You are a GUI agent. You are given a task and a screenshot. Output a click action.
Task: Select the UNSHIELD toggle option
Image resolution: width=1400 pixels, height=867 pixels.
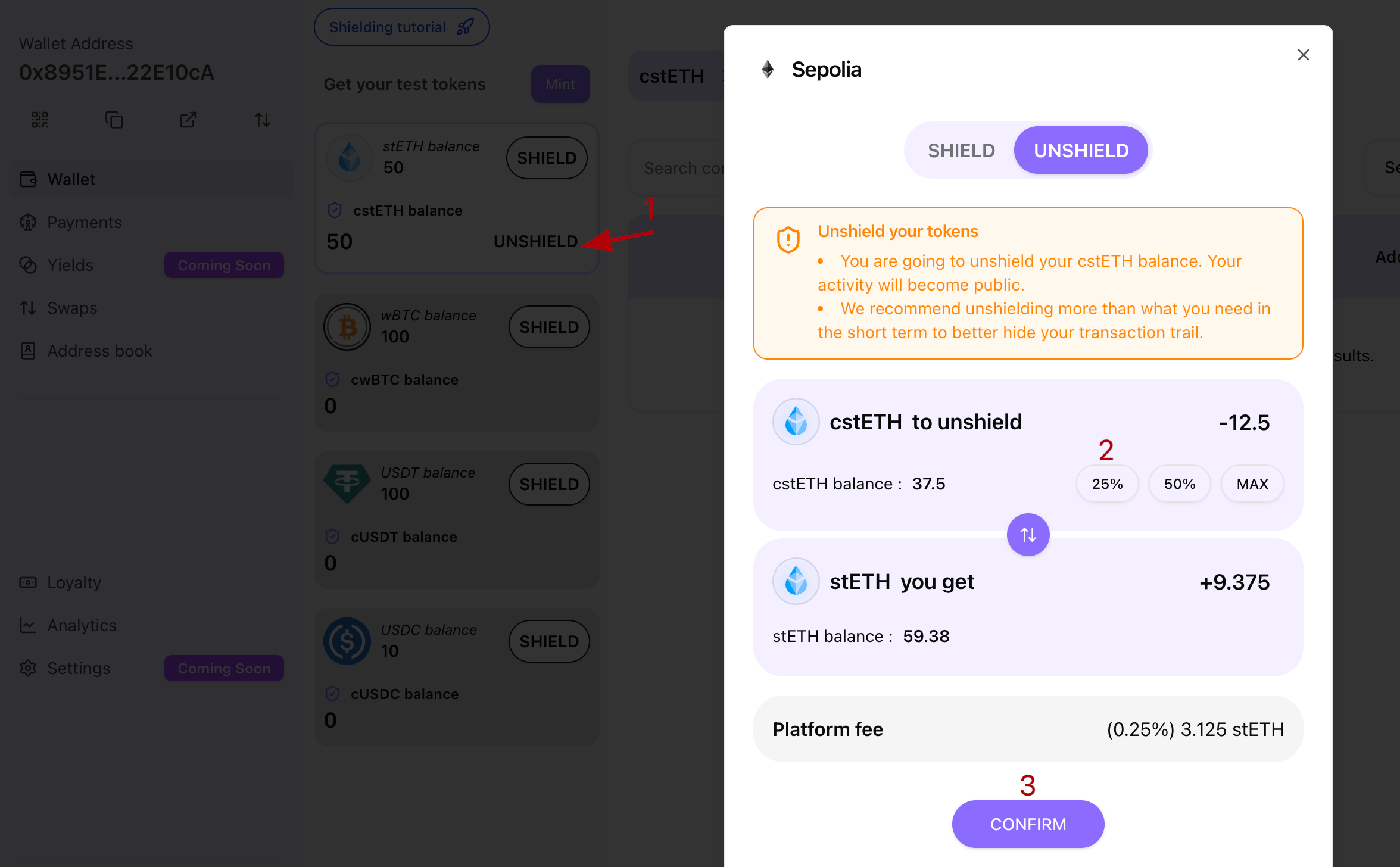pos(1081,151)
